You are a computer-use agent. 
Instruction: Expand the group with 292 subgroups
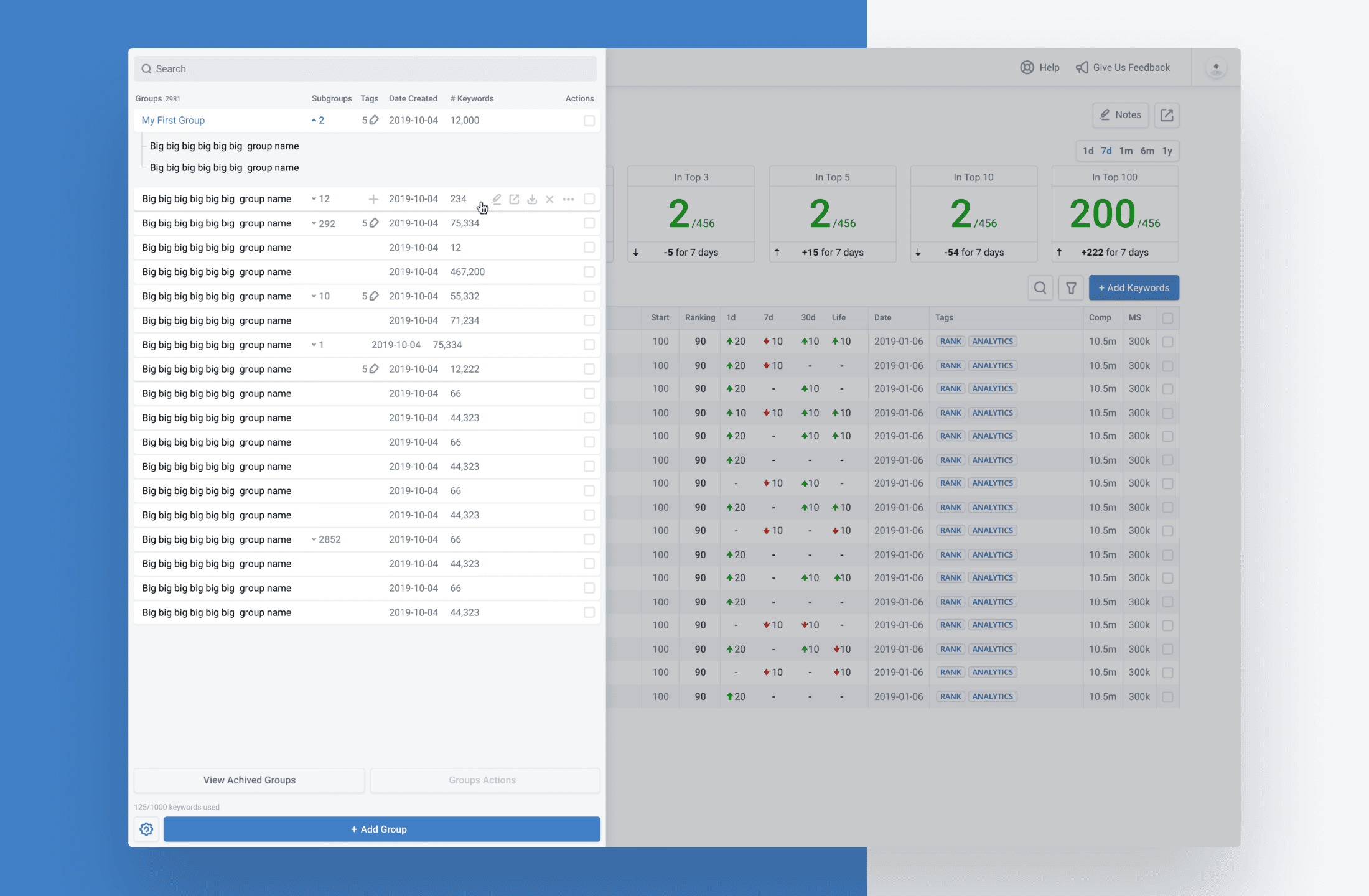point(314,223)
